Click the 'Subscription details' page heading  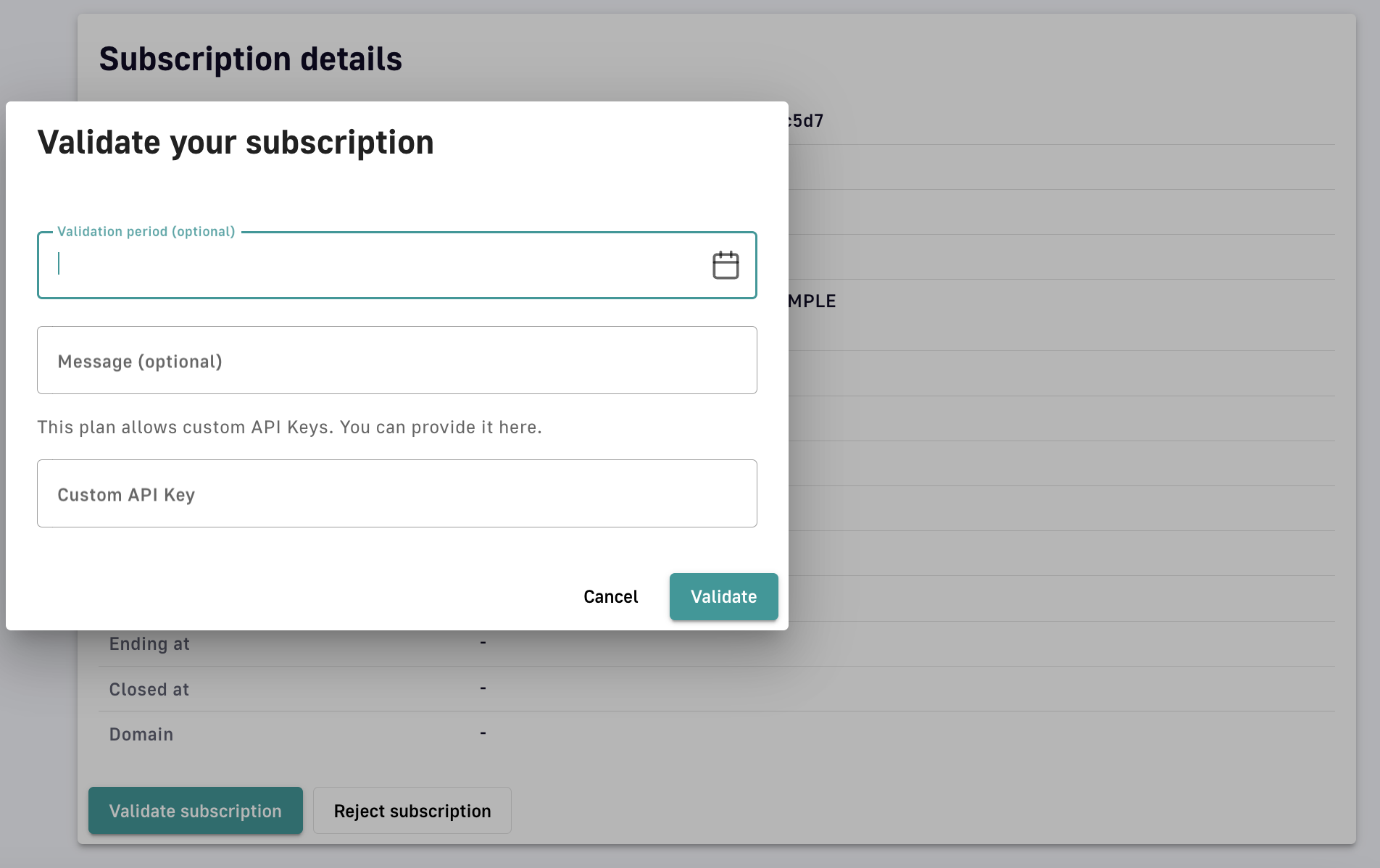coord(250,59)
